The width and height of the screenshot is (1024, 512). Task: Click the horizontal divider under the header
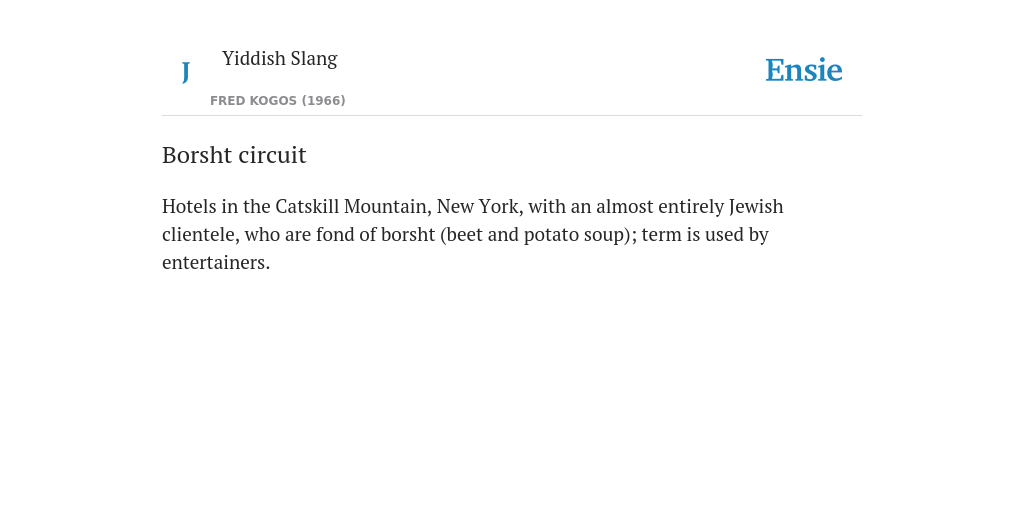coord(512,116)
